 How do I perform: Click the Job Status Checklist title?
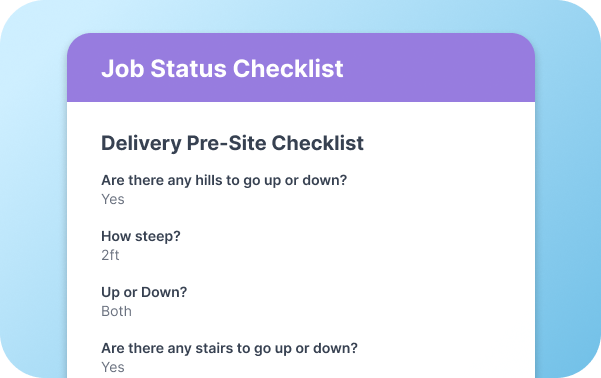(222, 69)
